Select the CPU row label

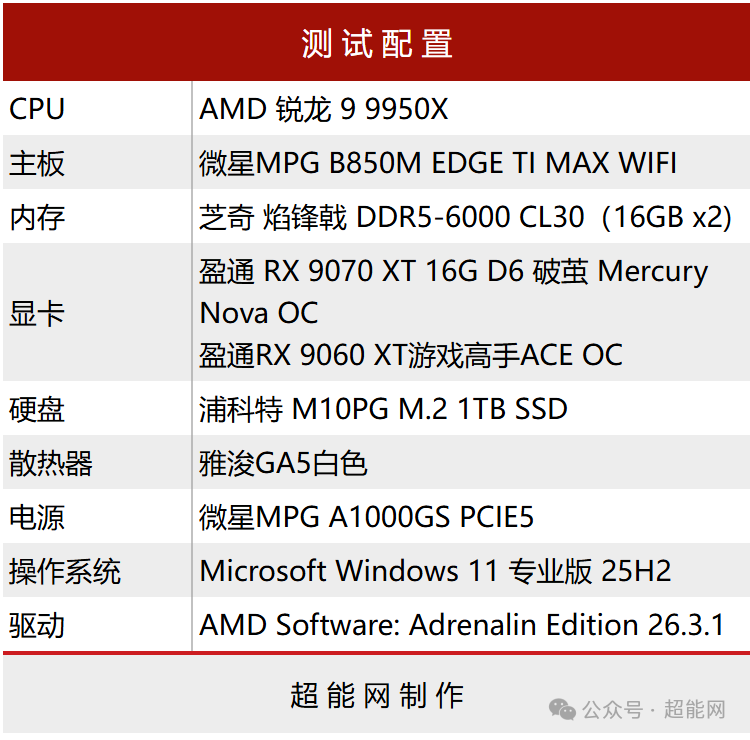(37, 109)
